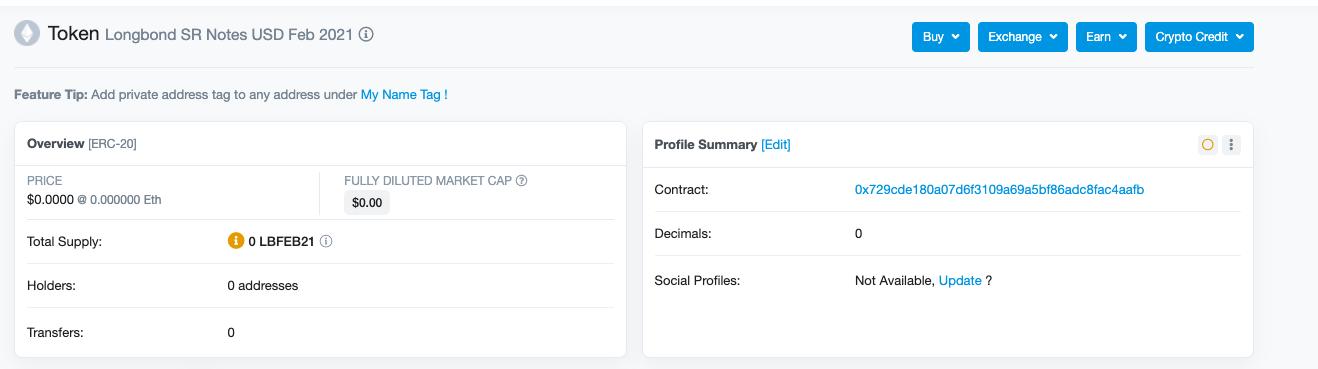Click the orange Total Supply warning icon
Image resolution: width=1318 pixels, height=369 pixels.
pyautogui.click(x=236, y=241)
